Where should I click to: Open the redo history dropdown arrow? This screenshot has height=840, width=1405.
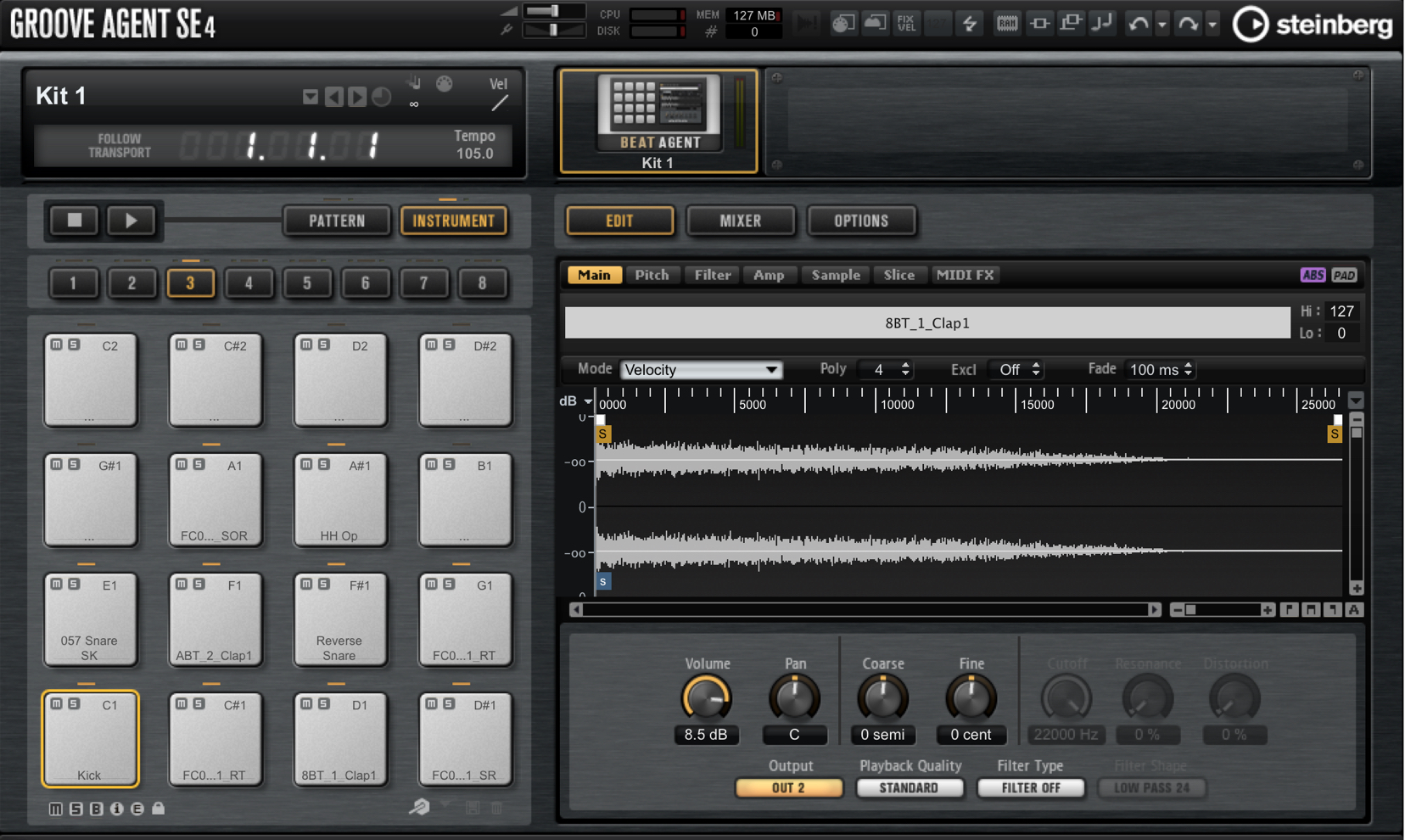point(1212,25)
